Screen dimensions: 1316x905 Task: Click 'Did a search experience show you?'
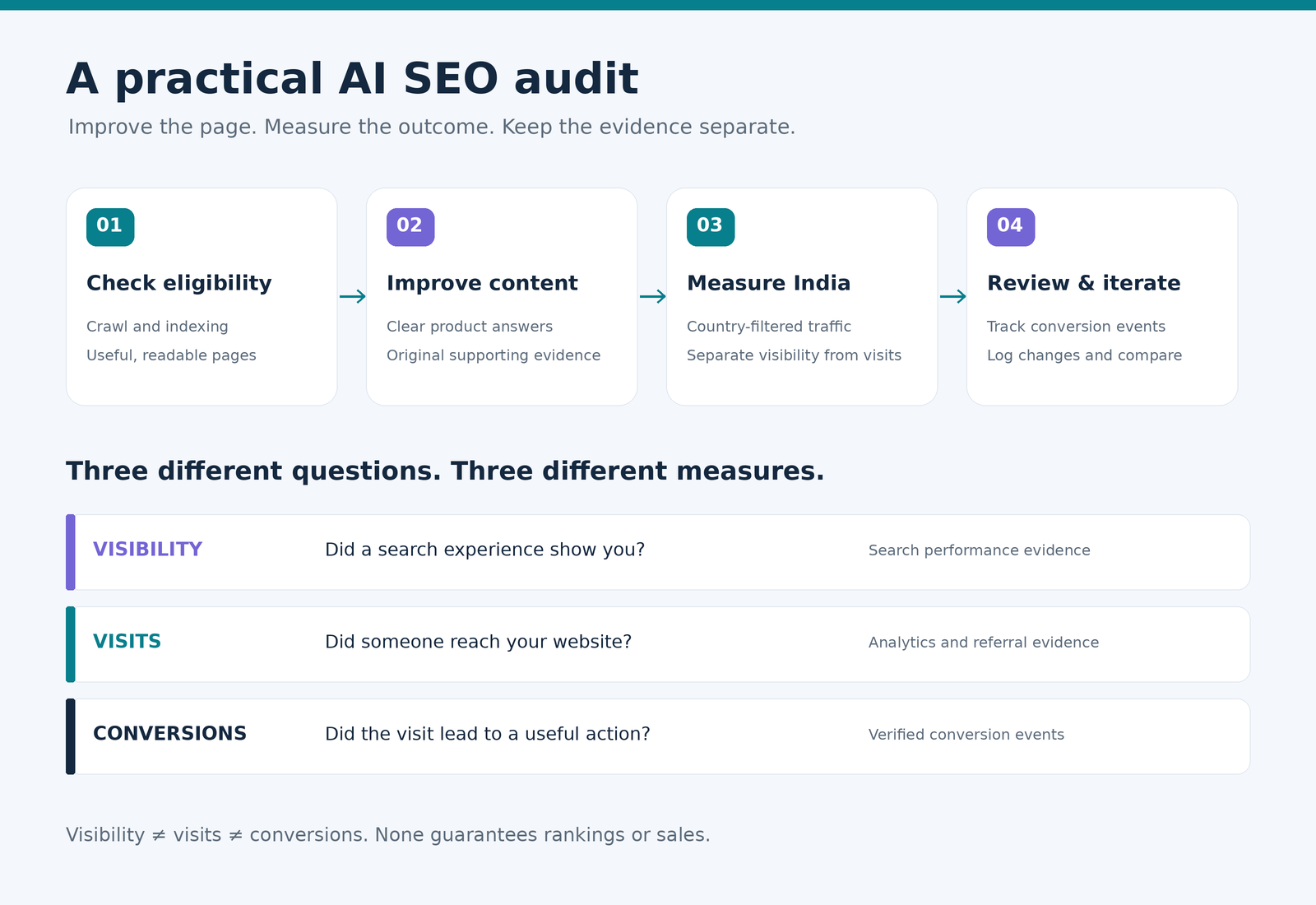tap(484, 550)
